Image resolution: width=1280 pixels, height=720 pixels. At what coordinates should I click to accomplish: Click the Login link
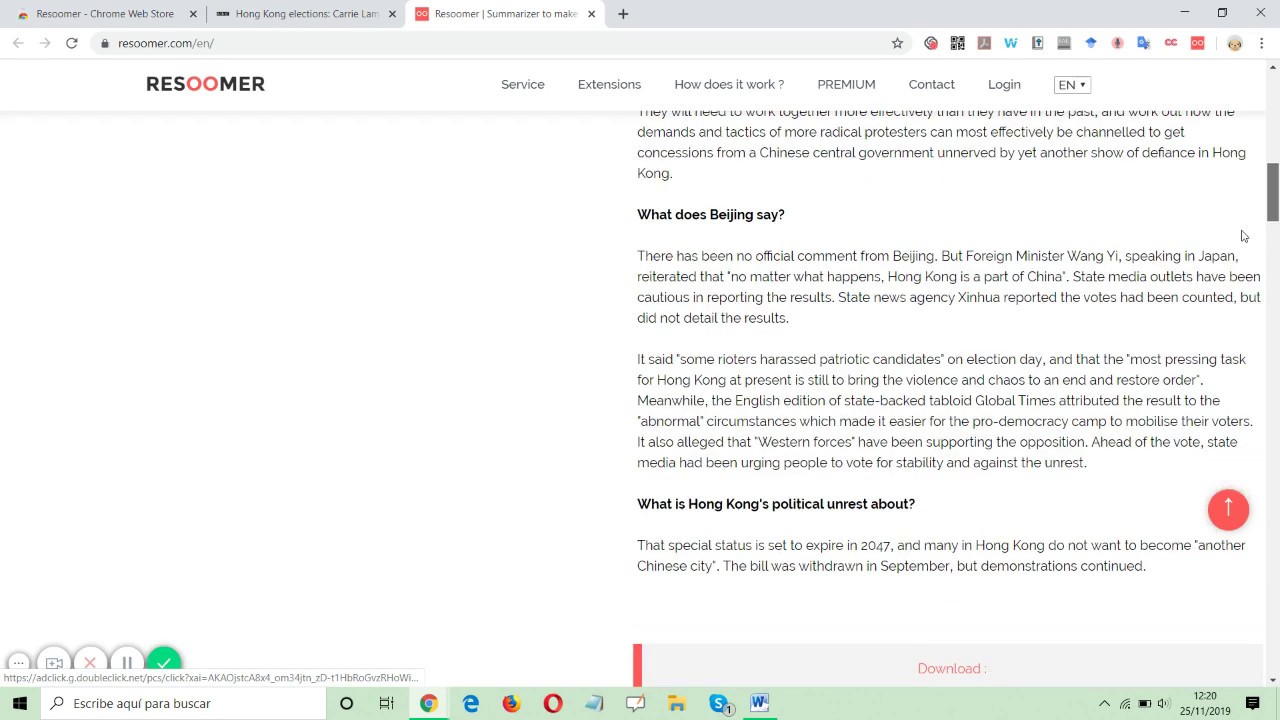click(x=1004, y=85)
